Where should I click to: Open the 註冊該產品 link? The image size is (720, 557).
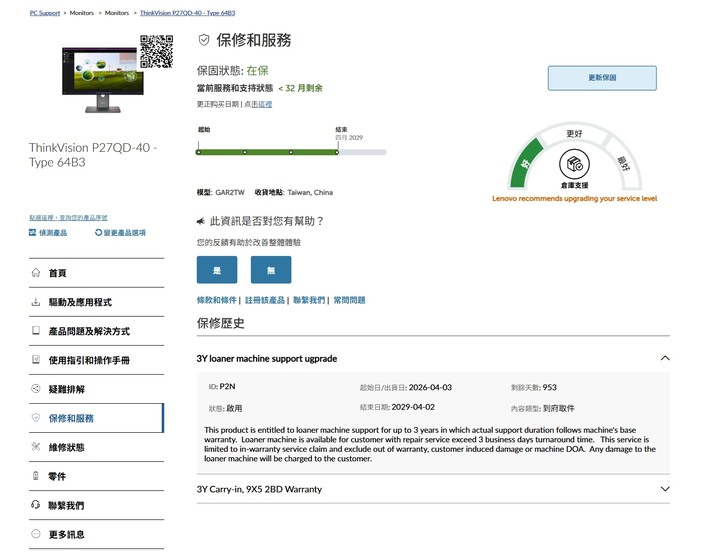pos(265,300)
